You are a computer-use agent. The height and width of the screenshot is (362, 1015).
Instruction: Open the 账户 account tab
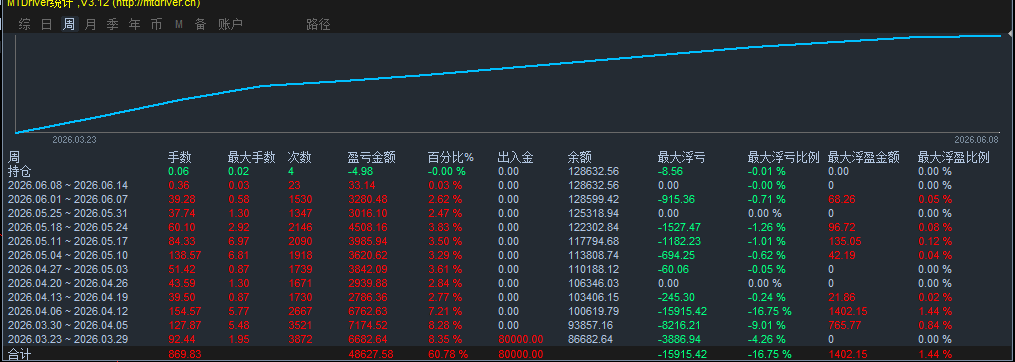(x=230, y=25)
